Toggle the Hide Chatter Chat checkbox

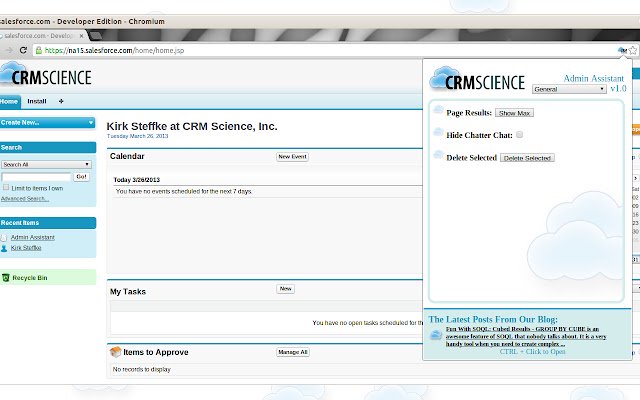(x=519, y=134)
